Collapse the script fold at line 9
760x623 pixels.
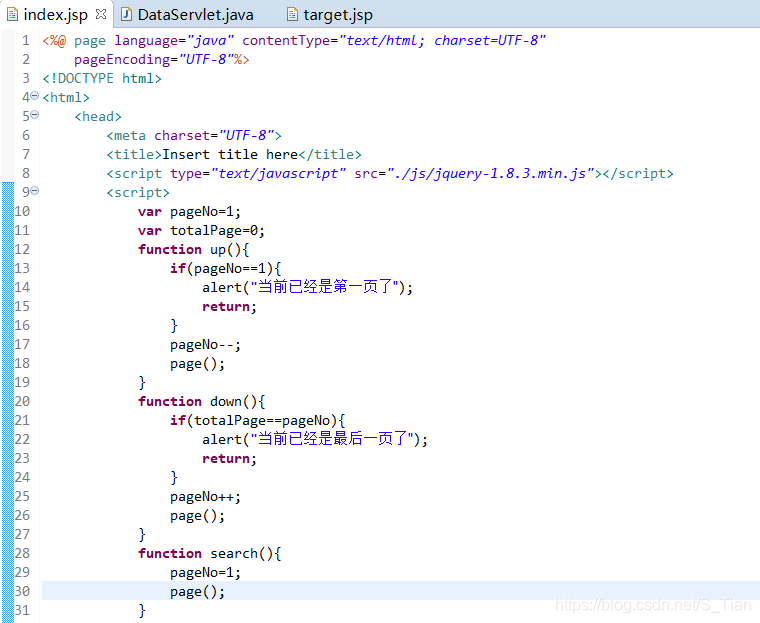point(35,191)
